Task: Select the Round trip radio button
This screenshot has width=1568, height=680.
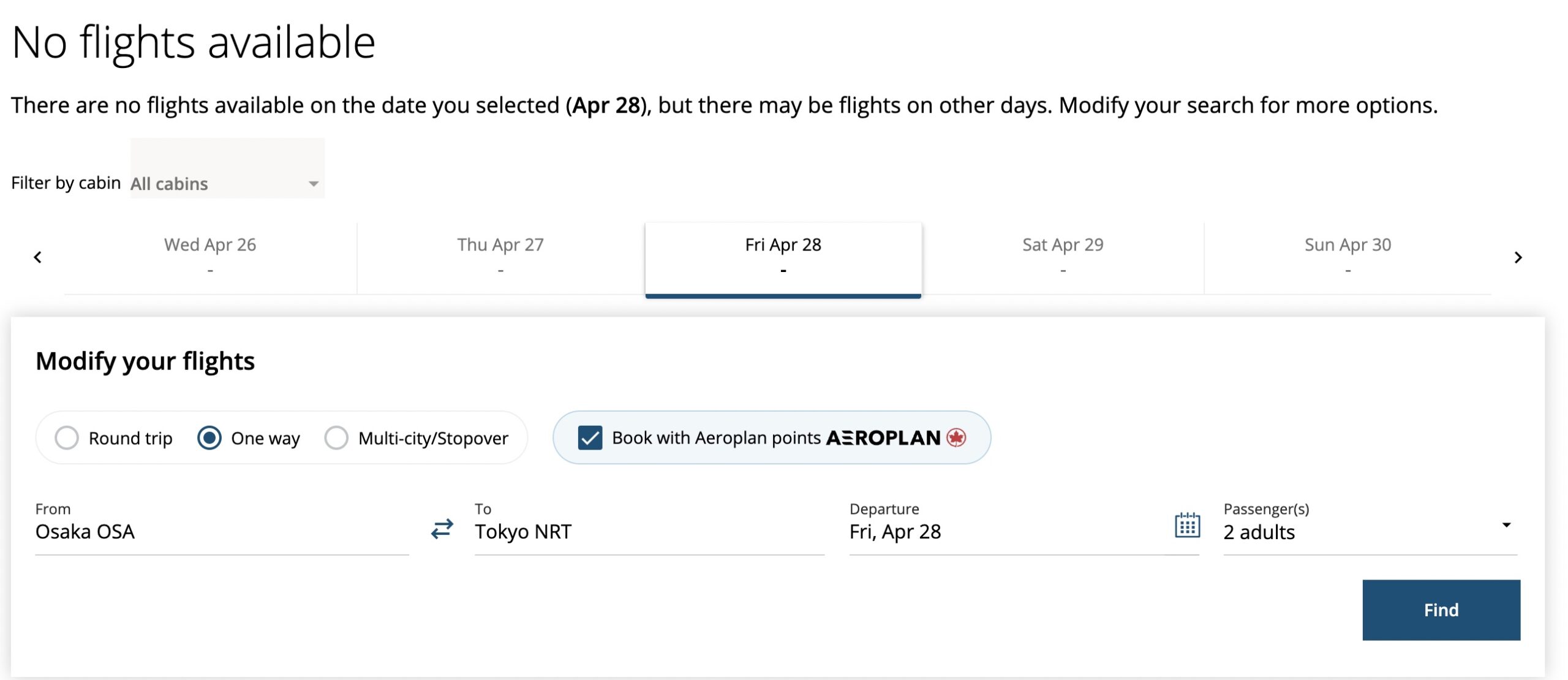Action: [x=67, y=438]
